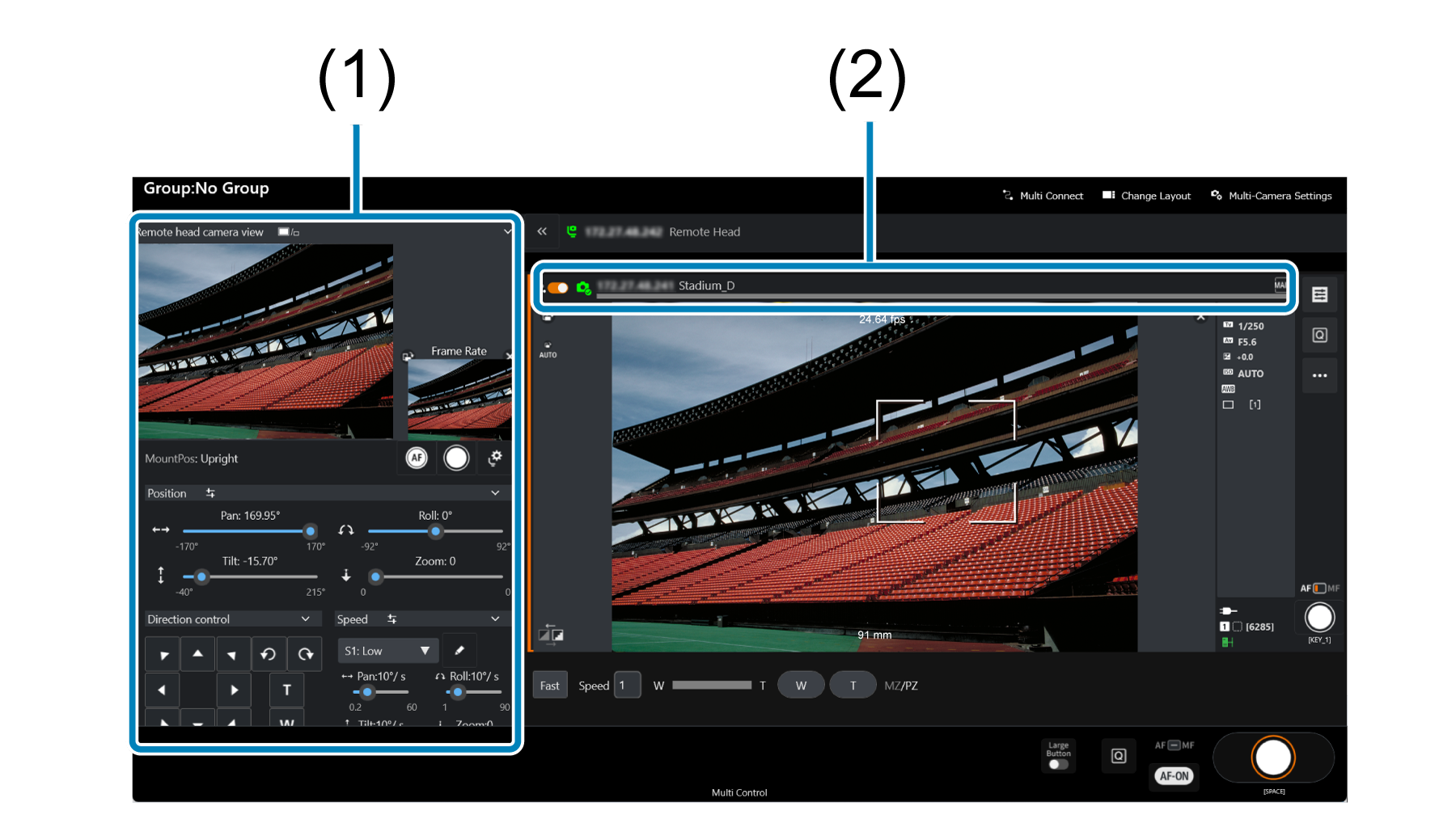
Task: Click the AWB white balance indicator
Action: click(1228, 389)
